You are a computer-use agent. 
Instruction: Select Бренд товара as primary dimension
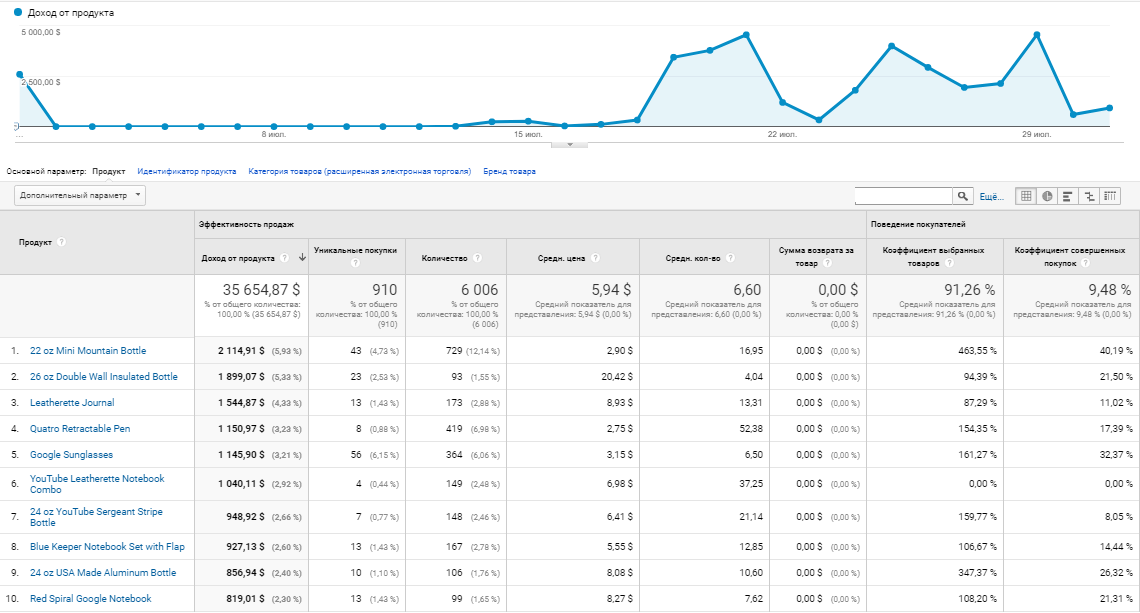coord(509,171)
